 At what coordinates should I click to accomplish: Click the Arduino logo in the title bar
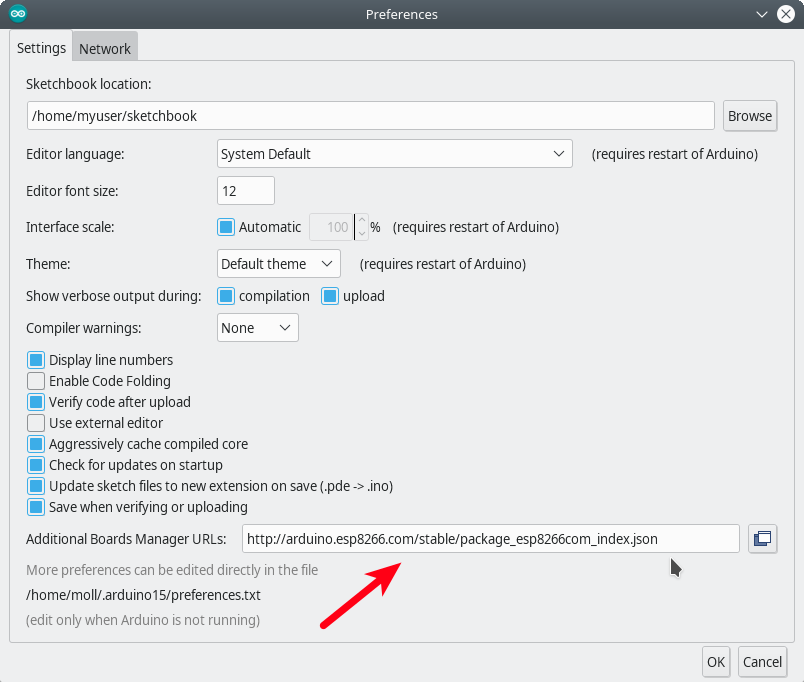pyautogui.click(x=18, y=14)
